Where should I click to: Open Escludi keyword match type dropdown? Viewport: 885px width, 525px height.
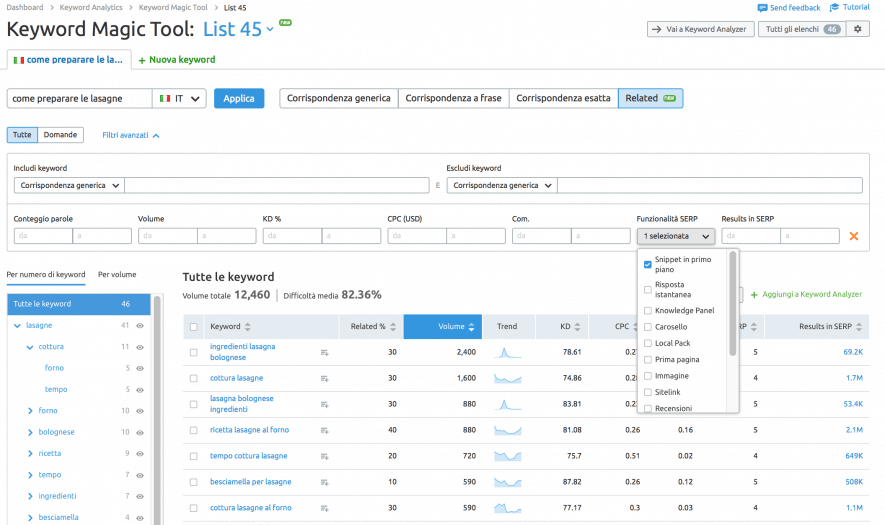502,185
